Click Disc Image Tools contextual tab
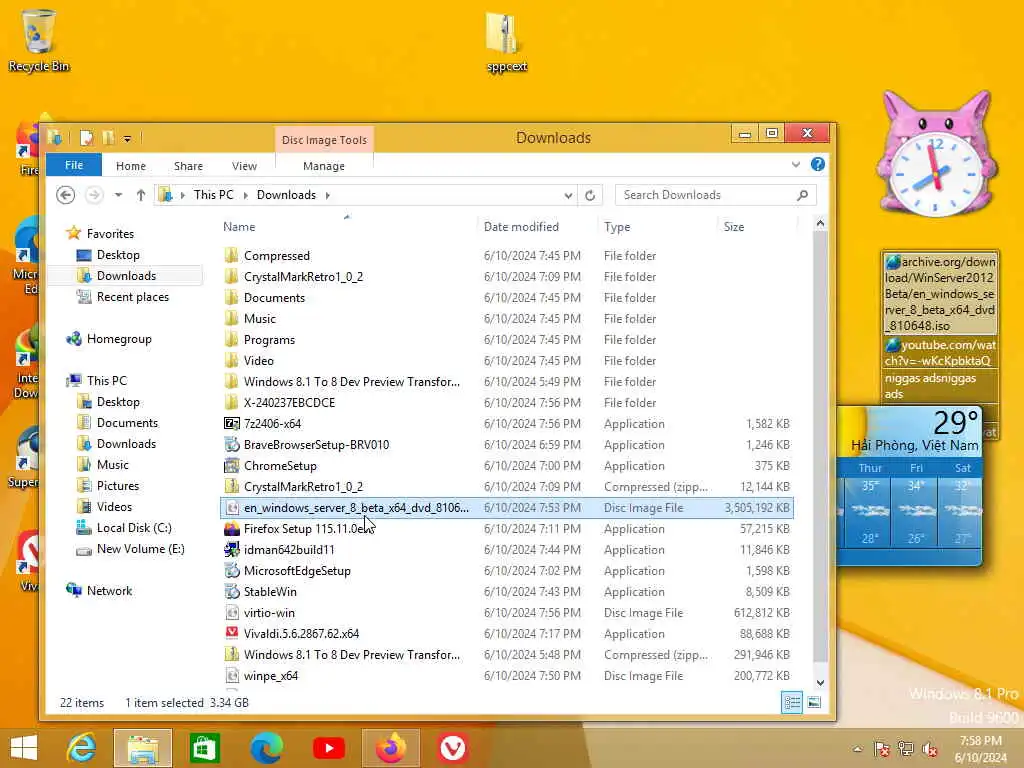1024x768 pixels. (x=324, y=140)
